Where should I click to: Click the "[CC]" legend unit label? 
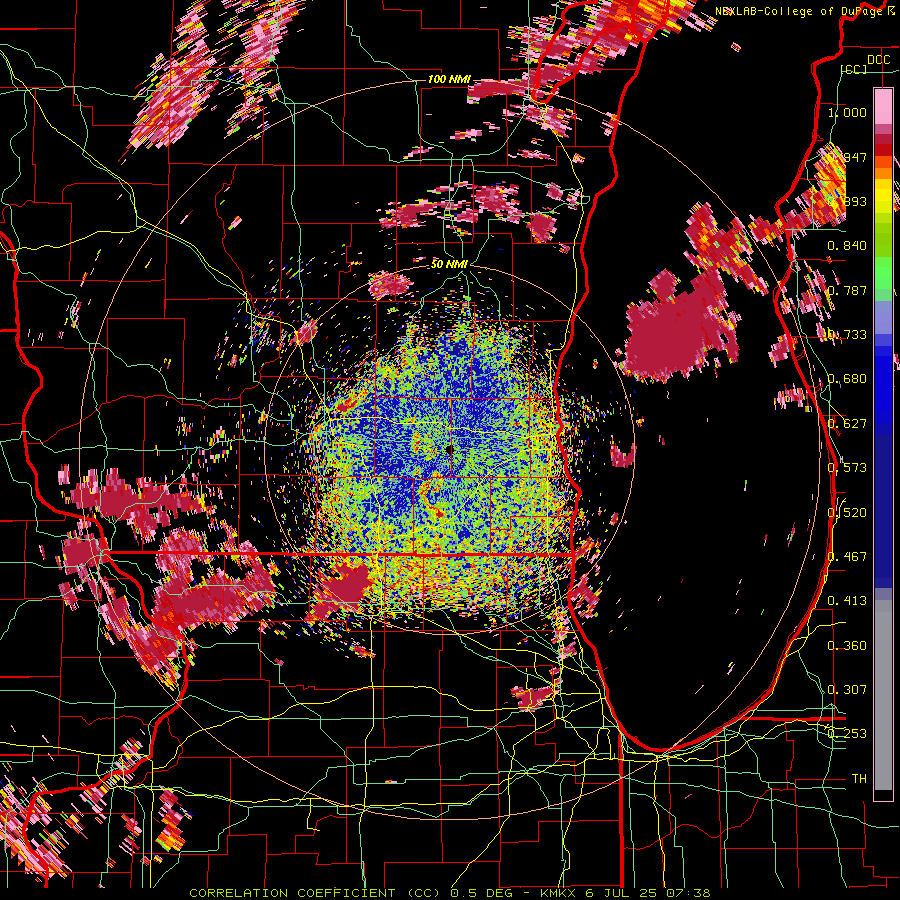point(854,69)
